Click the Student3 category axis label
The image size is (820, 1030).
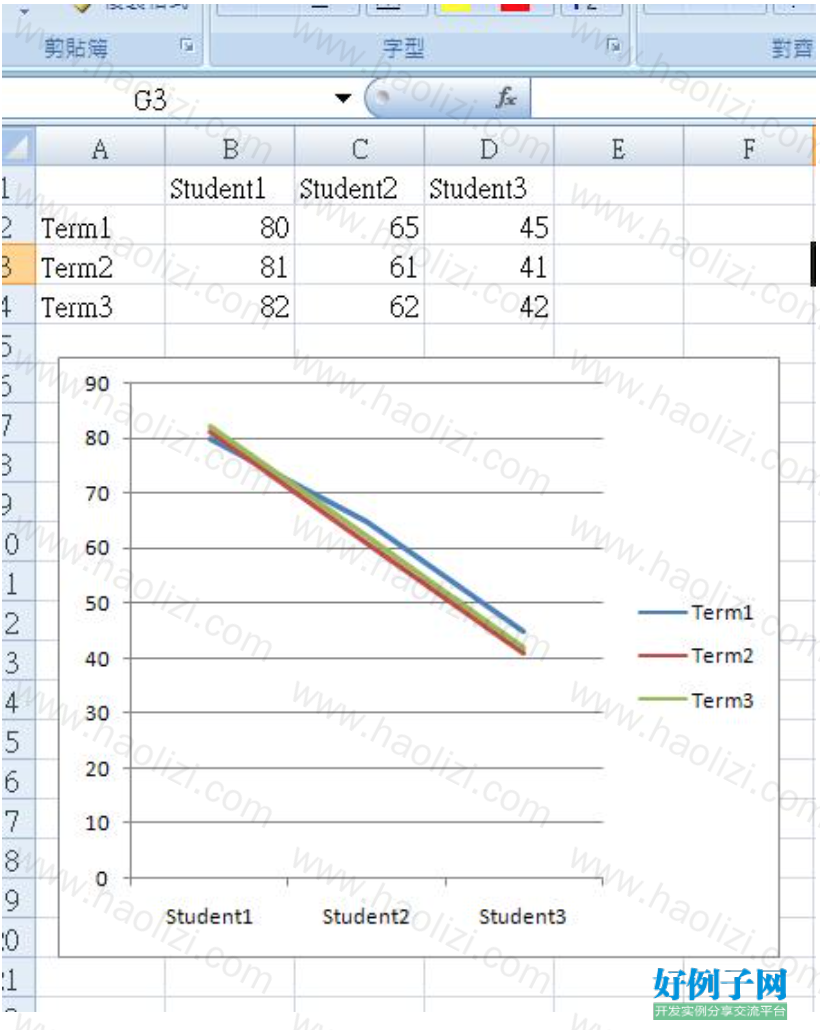tap(522, 916)
